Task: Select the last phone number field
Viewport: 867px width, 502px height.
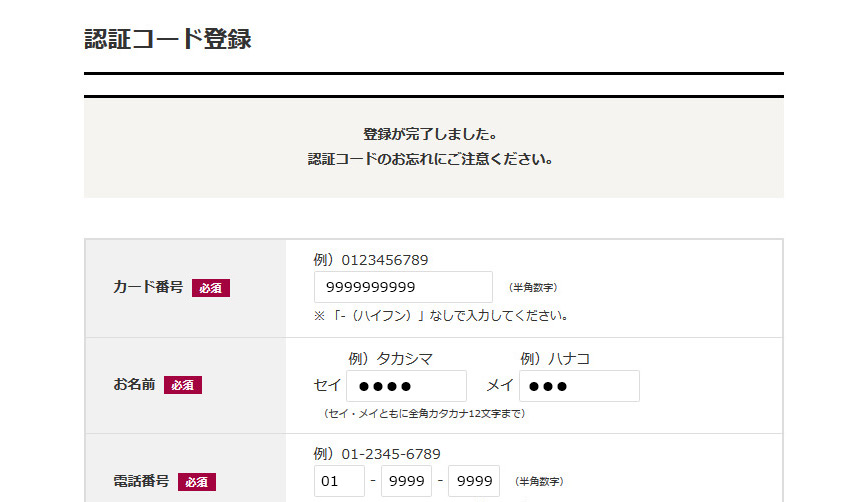Action: (x=473, y=481)
